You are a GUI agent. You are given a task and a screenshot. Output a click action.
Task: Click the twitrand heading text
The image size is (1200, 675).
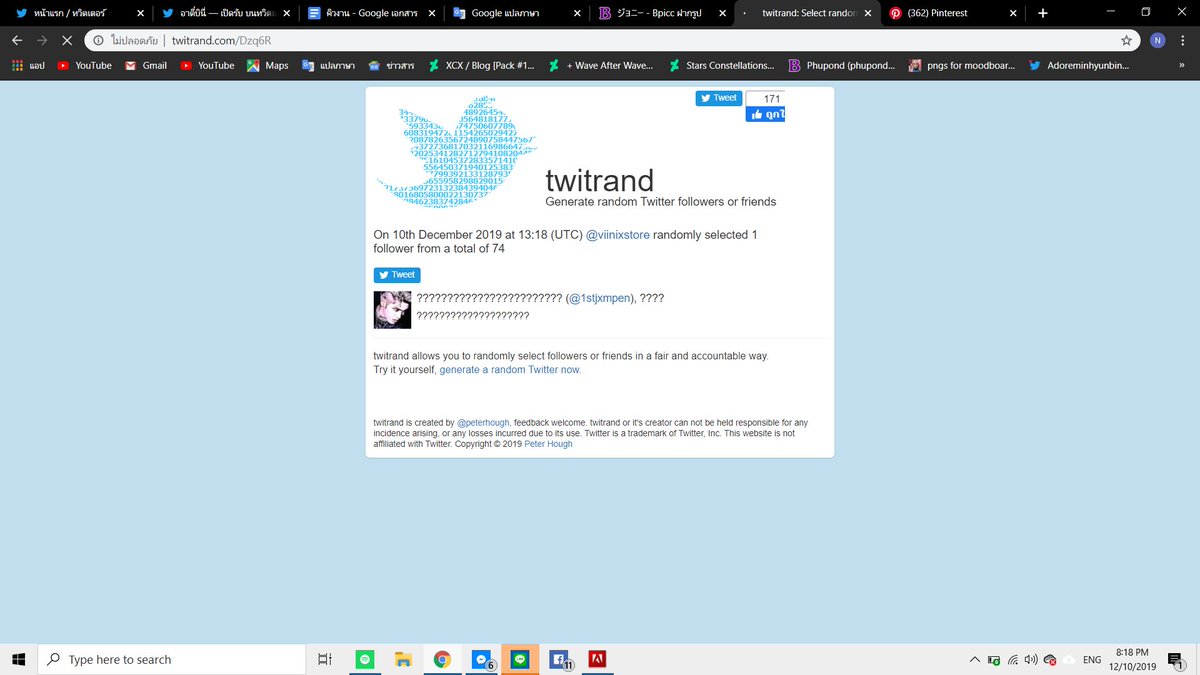point(599,180)
